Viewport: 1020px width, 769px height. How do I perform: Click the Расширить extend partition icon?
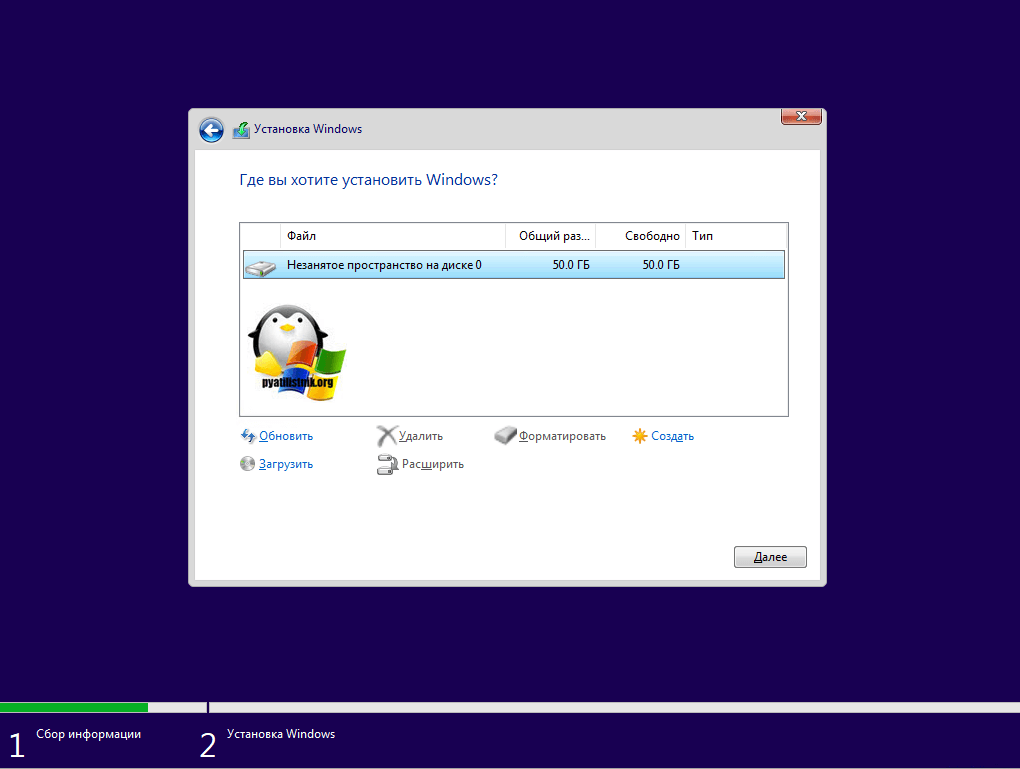coord(387,464)
